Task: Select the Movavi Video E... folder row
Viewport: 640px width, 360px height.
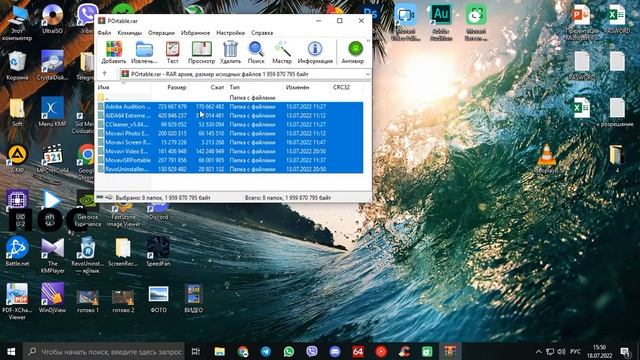Action: [x=230, y=151]
